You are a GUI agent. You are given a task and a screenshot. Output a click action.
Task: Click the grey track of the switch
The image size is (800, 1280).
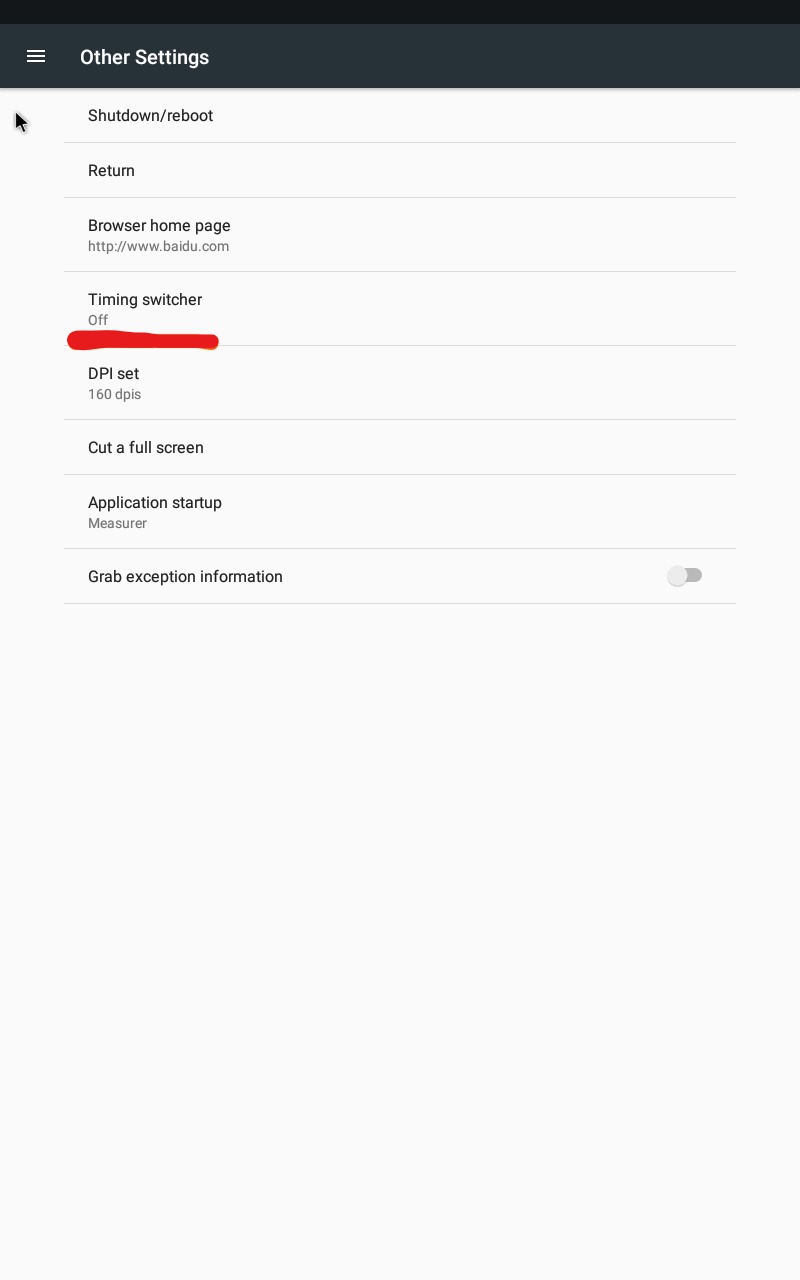(x=694, y=575)
